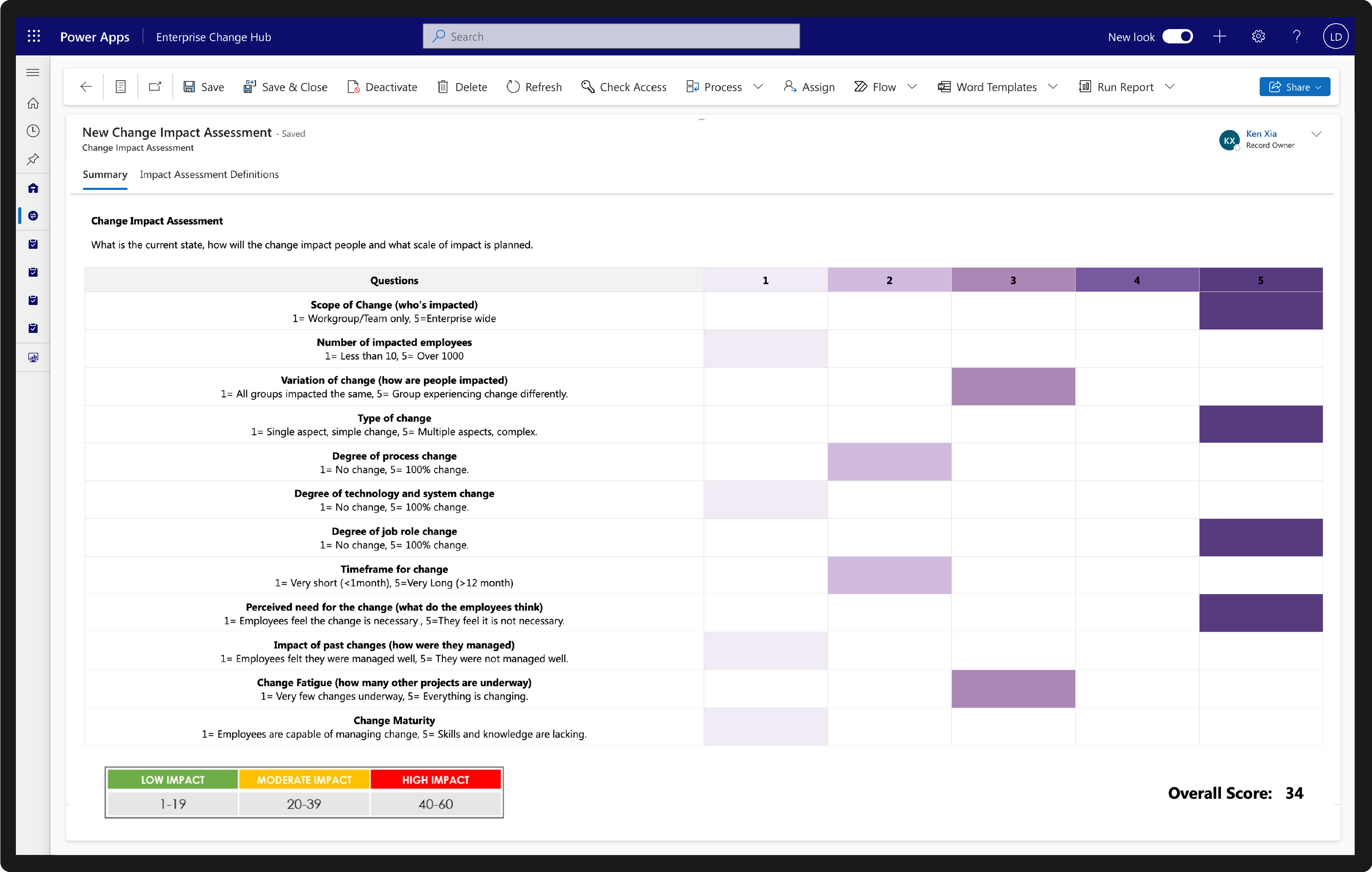Click the Settings gear icon

coord(1258,36)
